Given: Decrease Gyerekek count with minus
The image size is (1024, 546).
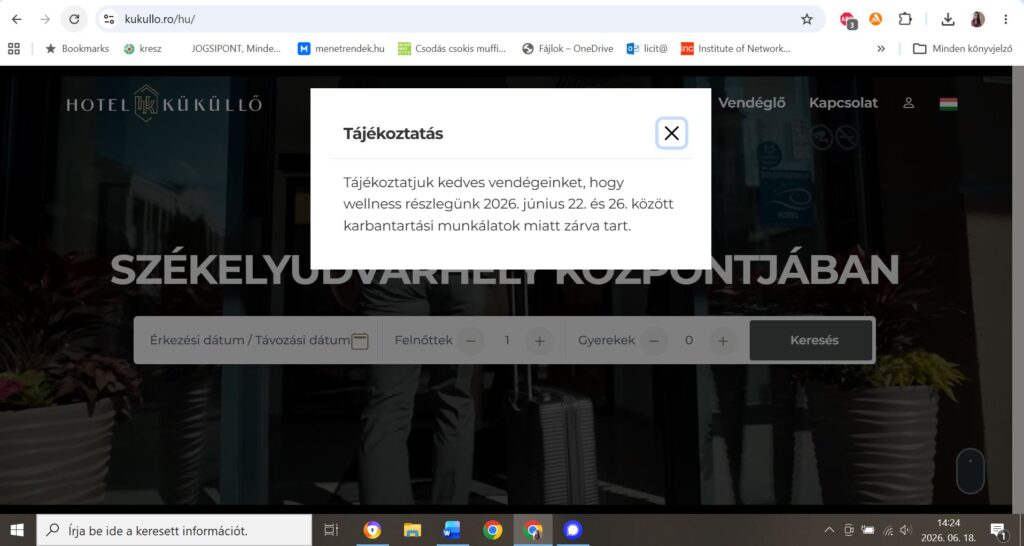Looking at the screenshot, I should point(654,341).
